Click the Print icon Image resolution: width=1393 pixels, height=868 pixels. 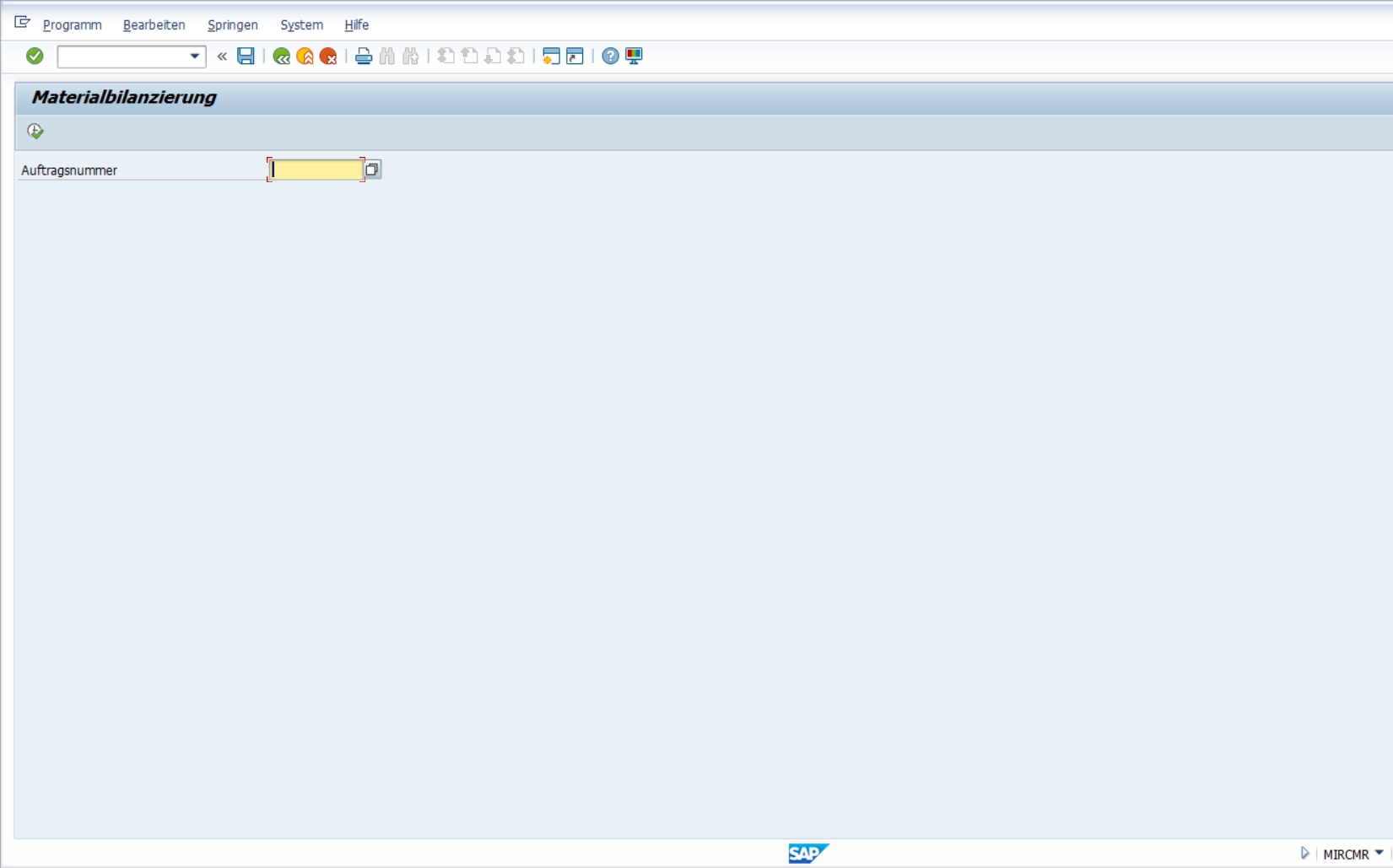pyautogui.click(x=364, y=57)
